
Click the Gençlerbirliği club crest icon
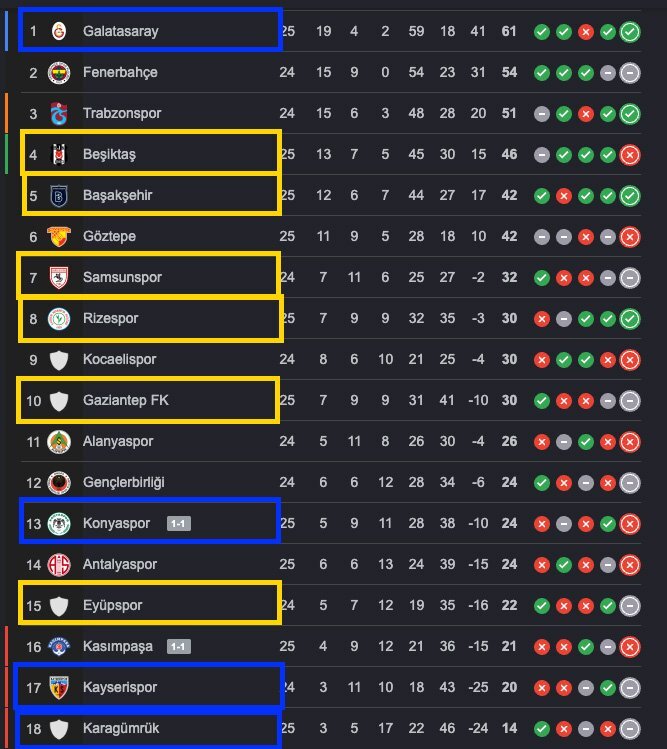point(60,482)
